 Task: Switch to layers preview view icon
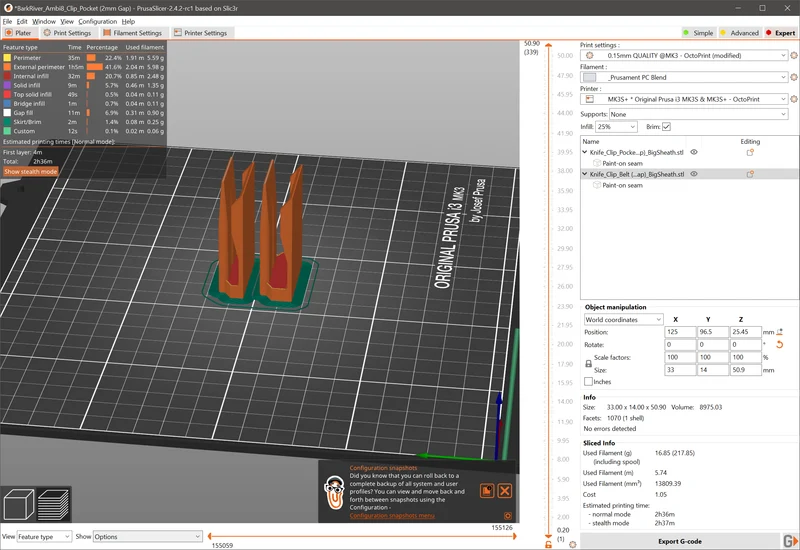pos(54,505)
